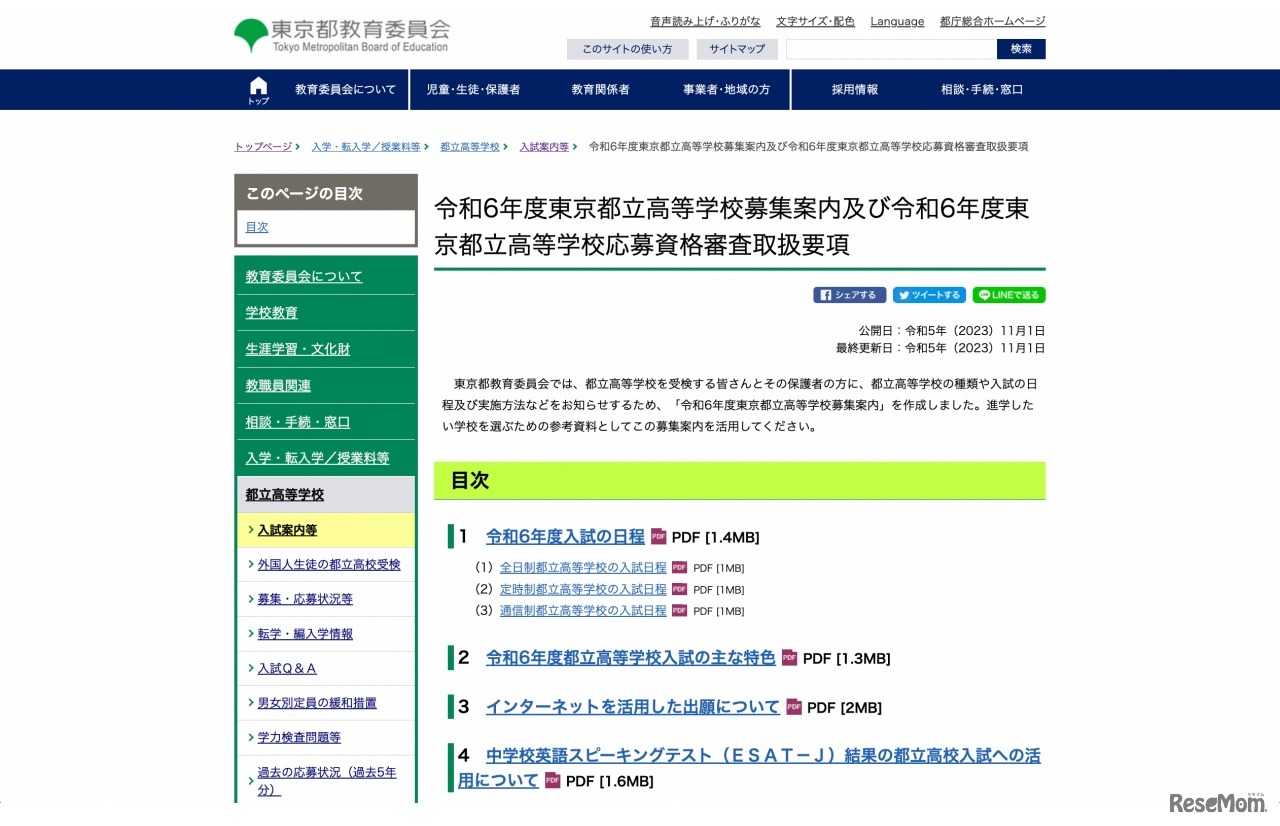Screen dimensions: 1280x826
Task: Open 令和6年度都立高等学校入試の主な特色 link
Action: pyautogui.click(x=630, y=658)
